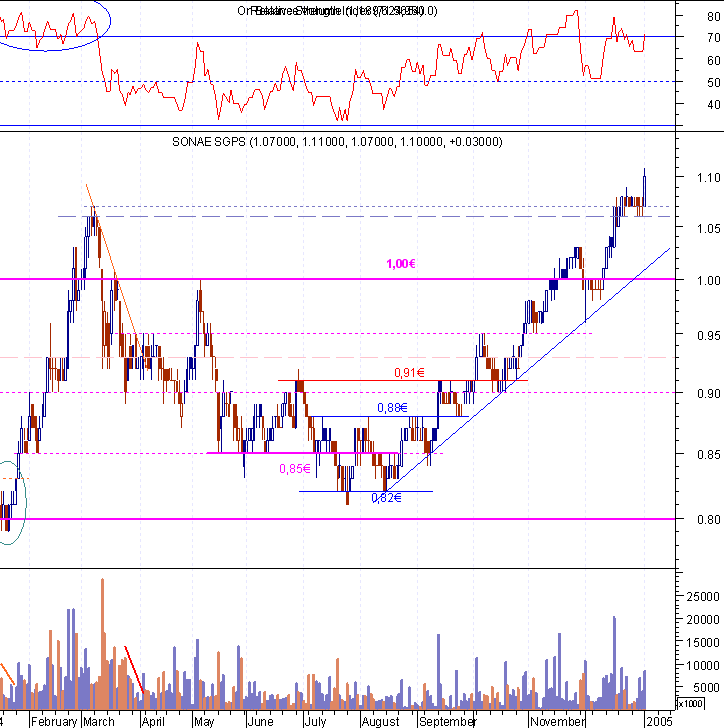Select the blue 0,82€ low label

[x=386, y=498]
